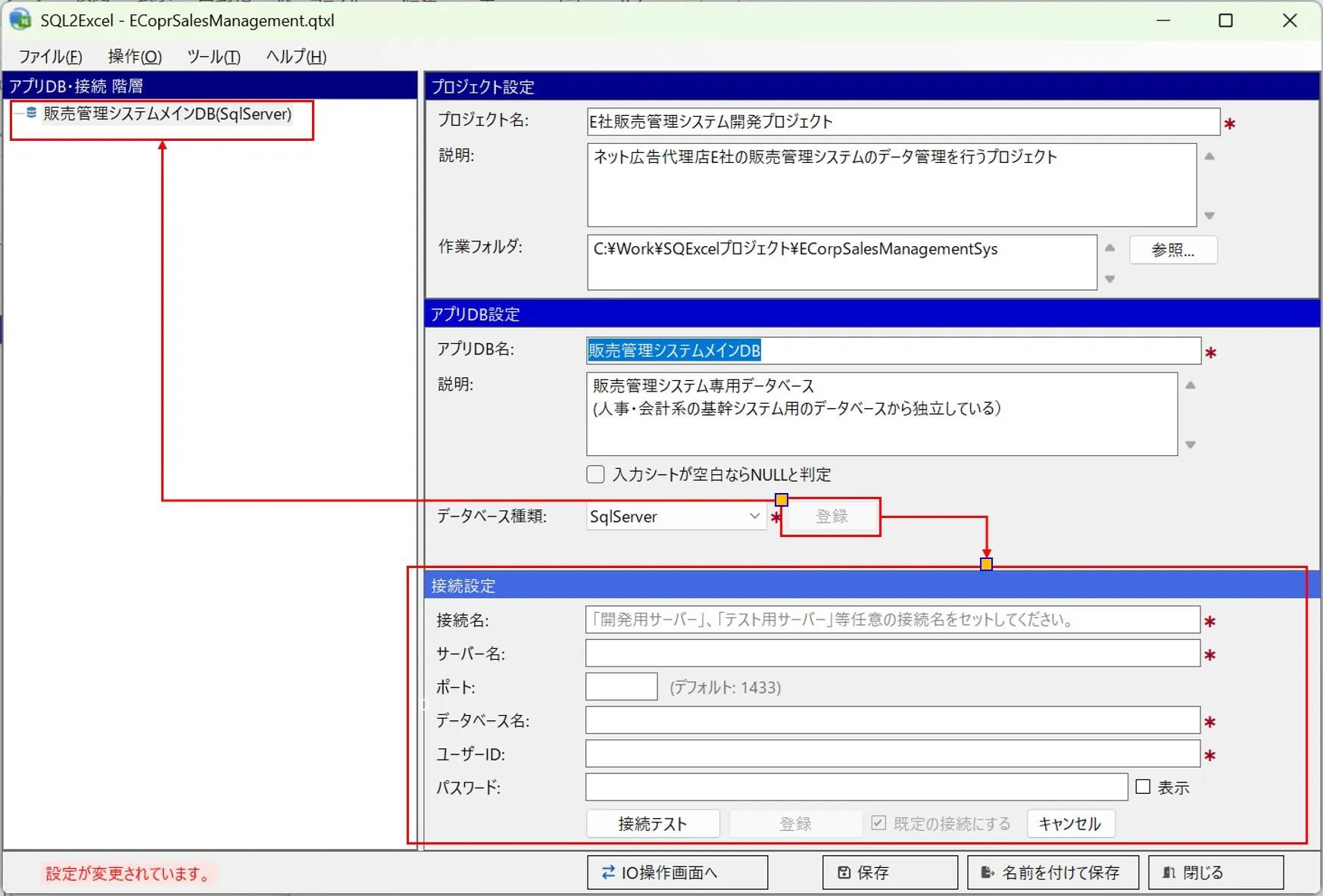Click the データベース名 input field
The width and height of the screenshot is (1323, 896).
click(893, 720)
